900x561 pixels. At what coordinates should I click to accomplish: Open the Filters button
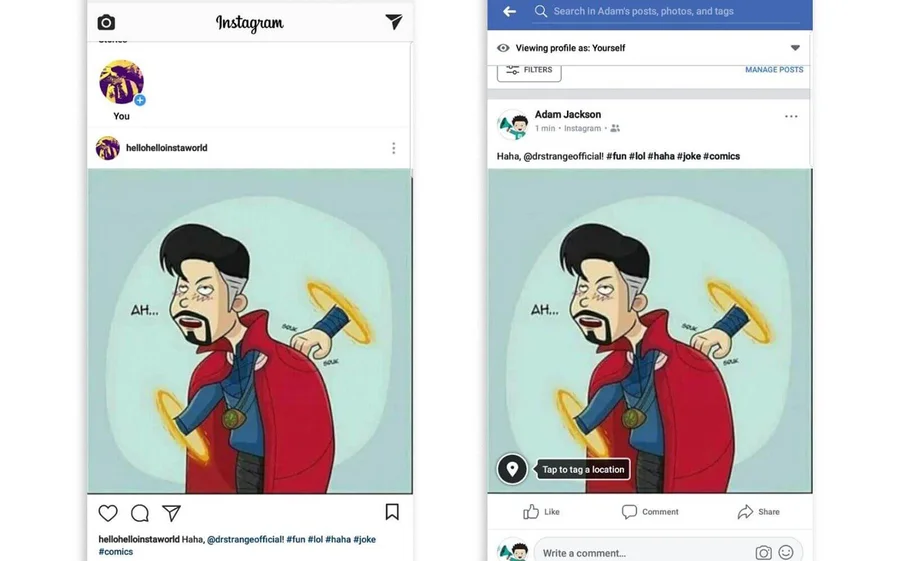click(x=529, y=70)
